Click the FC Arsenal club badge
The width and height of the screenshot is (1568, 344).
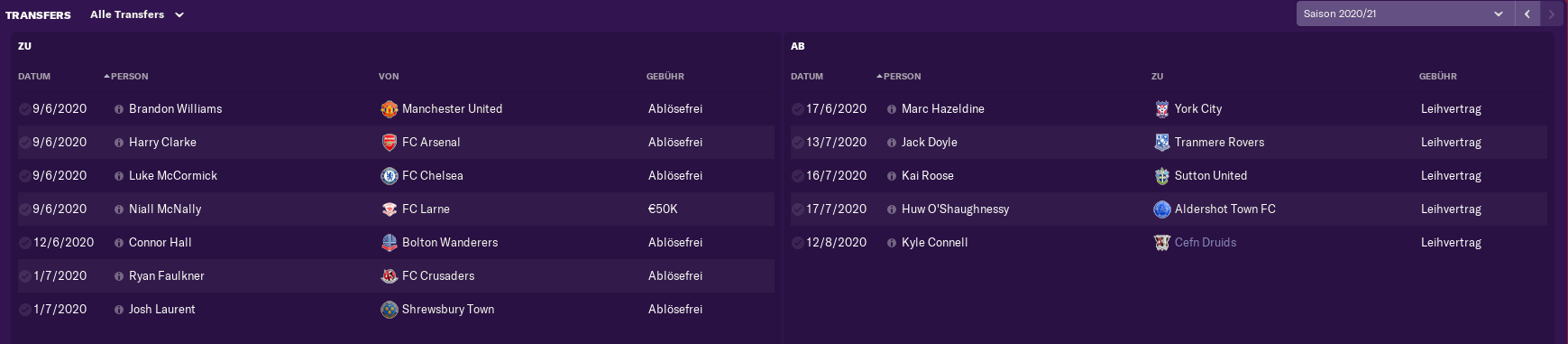coord(390,143)
